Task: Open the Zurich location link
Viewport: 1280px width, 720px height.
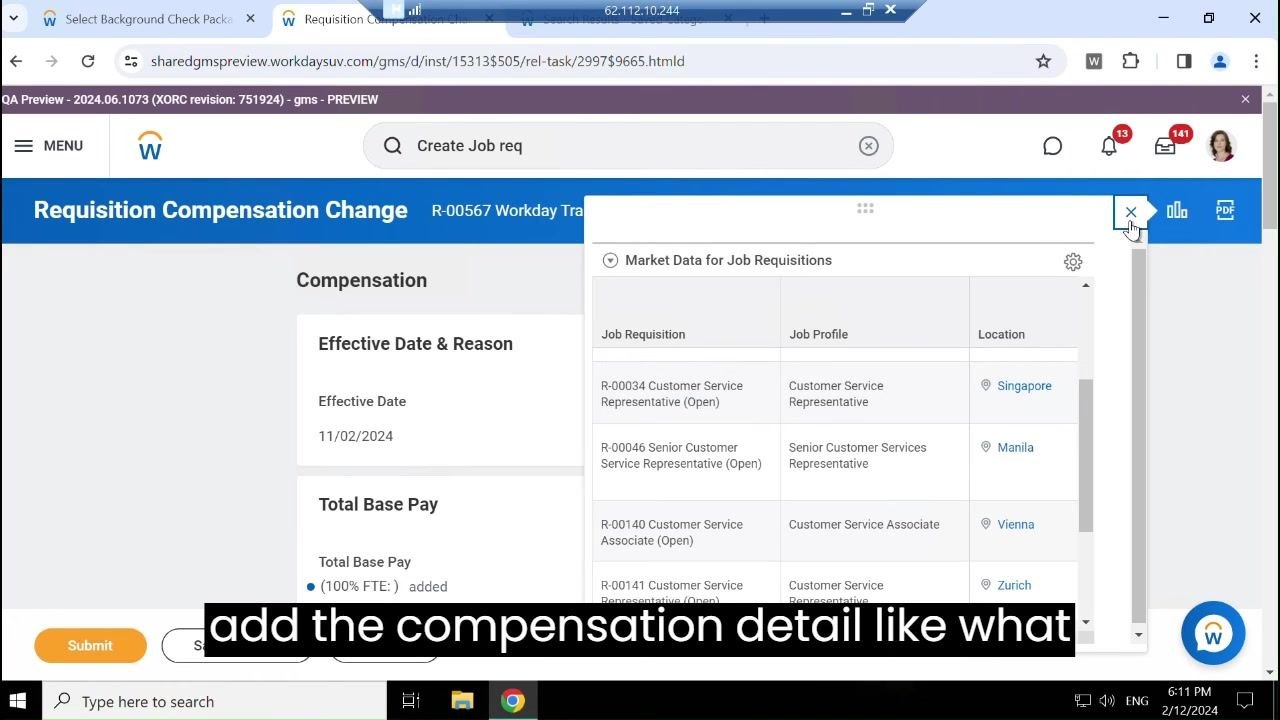Action: 1014,586
